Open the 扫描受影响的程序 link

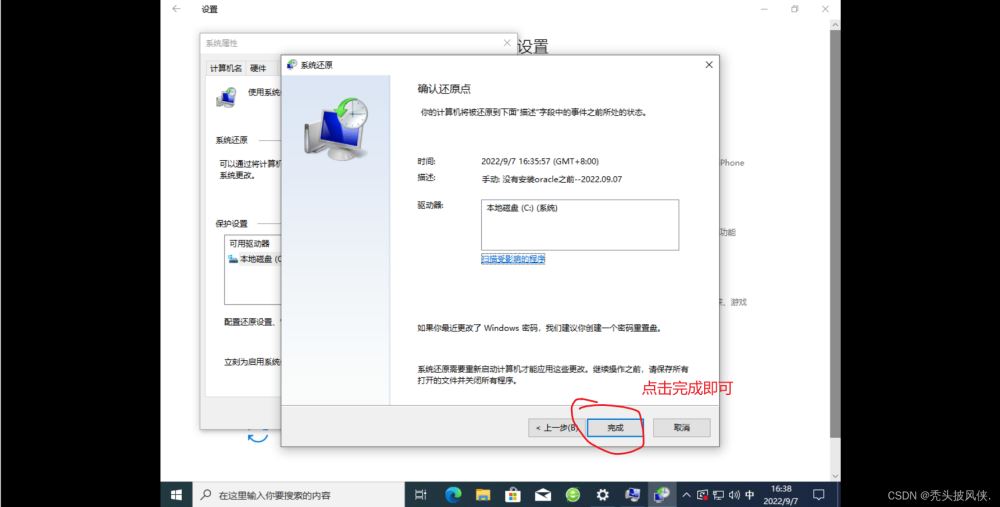(x=513, y=259)
